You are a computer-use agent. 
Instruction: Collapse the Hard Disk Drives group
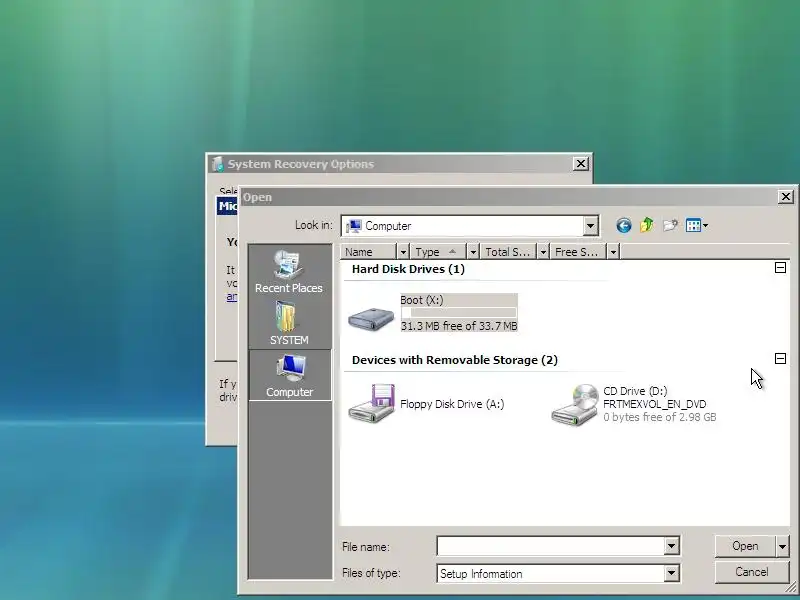780,268
